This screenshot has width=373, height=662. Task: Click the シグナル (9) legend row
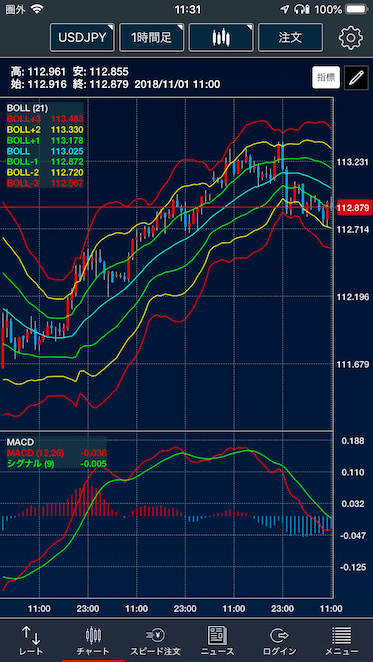(x=57, y=464)
